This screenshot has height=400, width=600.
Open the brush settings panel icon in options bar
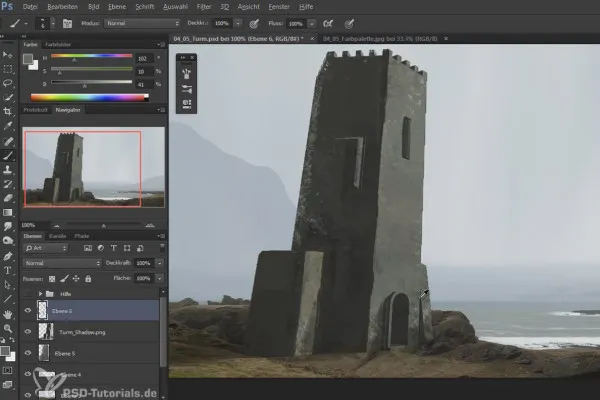pos(66,21)
